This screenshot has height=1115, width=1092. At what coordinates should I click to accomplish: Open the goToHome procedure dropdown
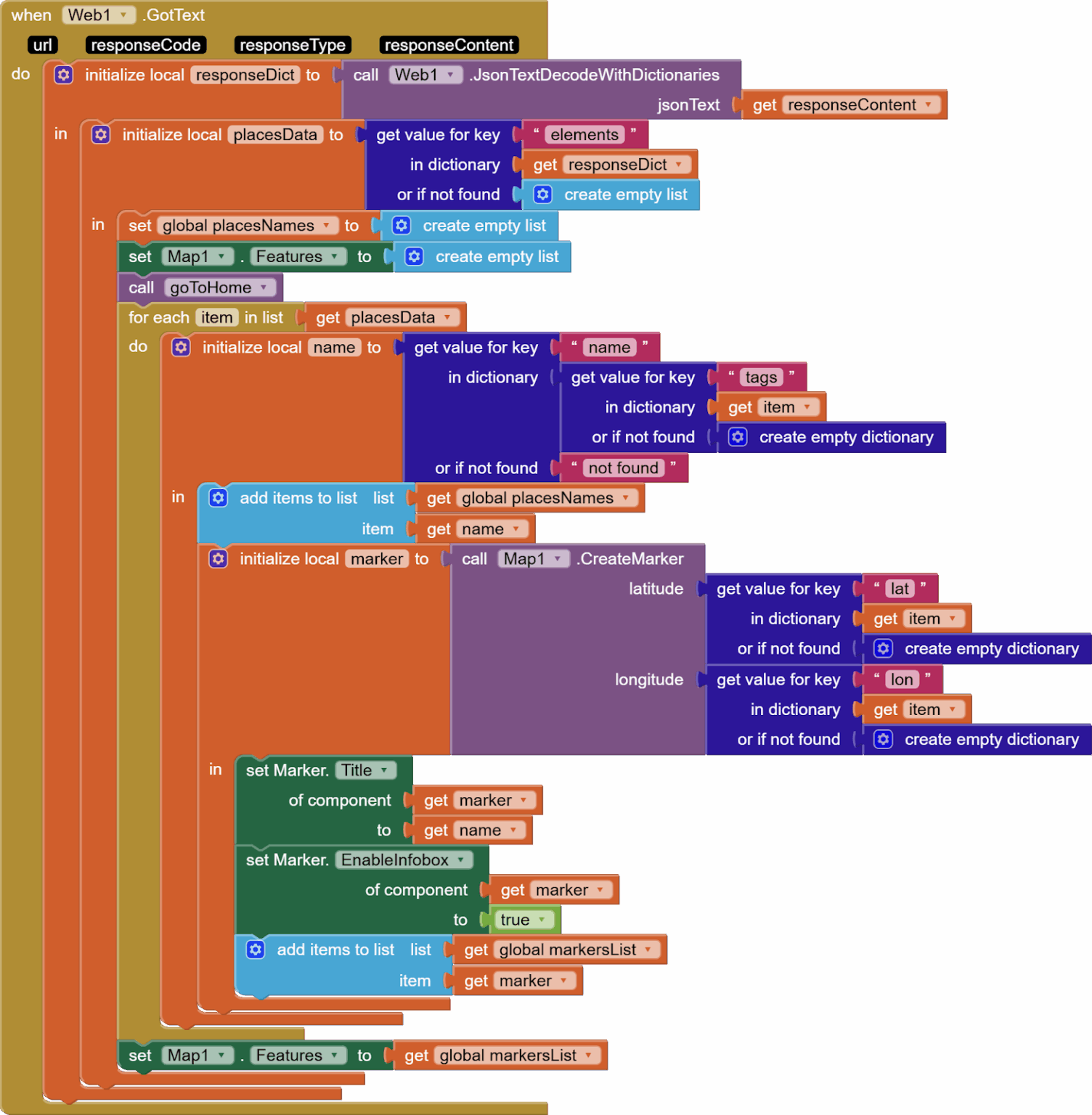tap(264, 287)
